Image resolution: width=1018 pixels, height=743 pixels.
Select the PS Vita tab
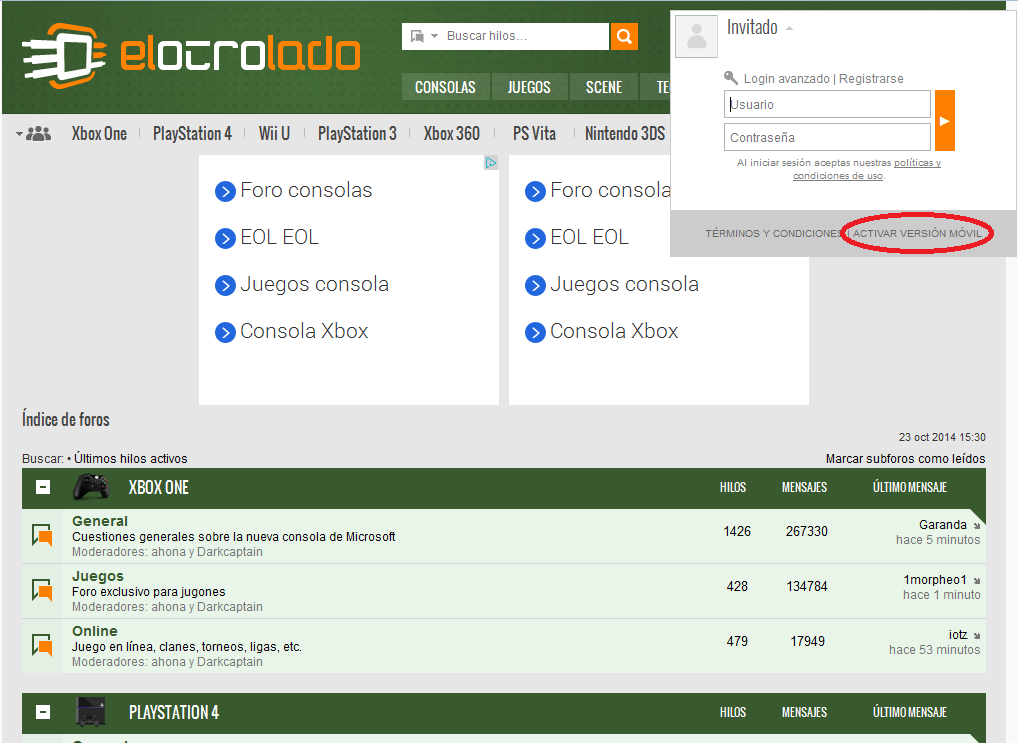(534, 134)
